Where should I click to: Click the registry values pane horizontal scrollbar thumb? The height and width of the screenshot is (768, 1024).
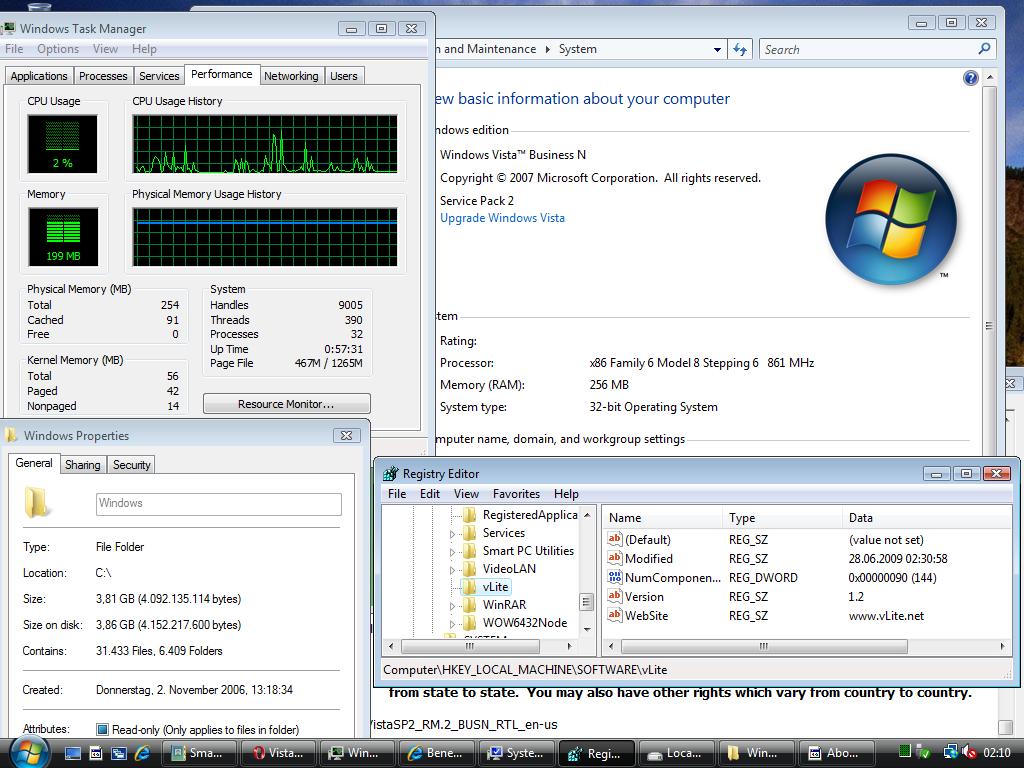coord(764,647)
